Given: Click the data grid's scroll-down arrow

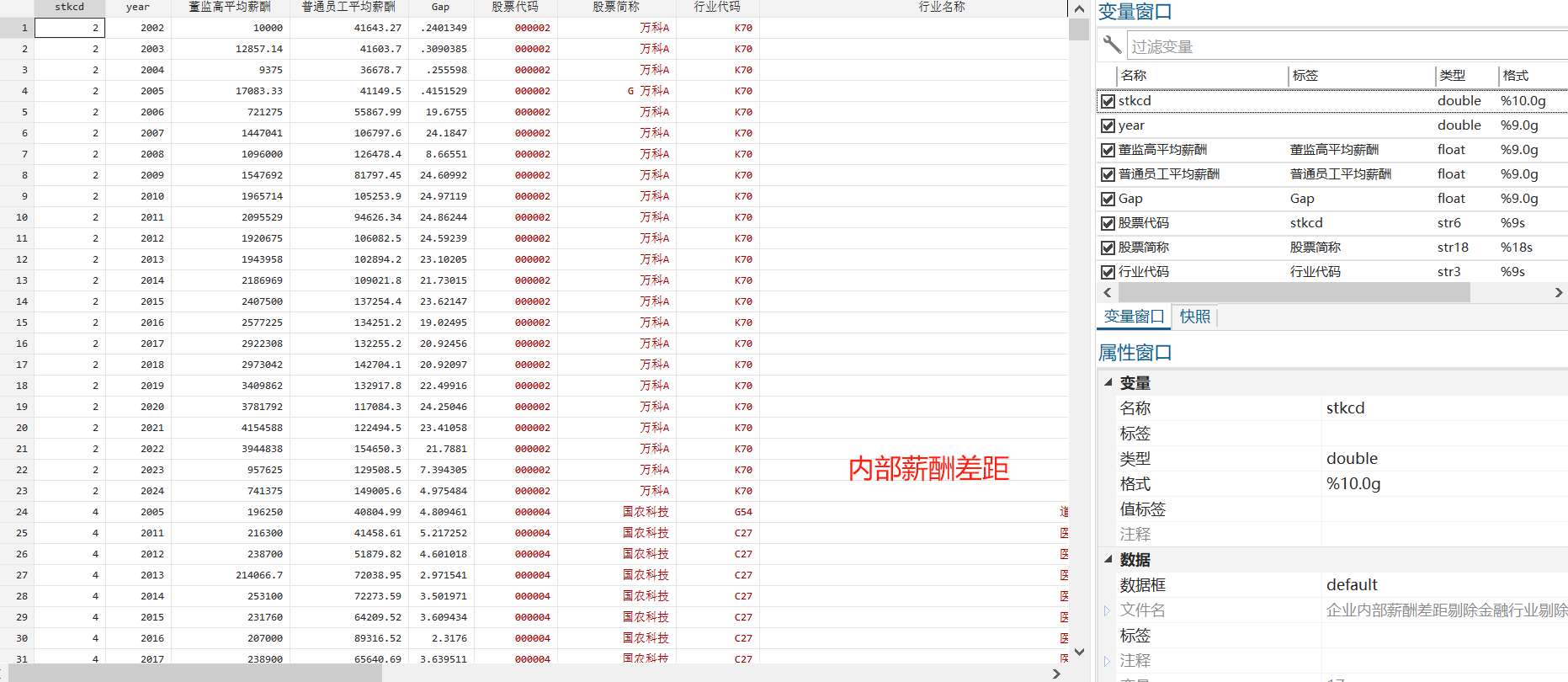Looking at the screenshot, I should click(1079, 653).
